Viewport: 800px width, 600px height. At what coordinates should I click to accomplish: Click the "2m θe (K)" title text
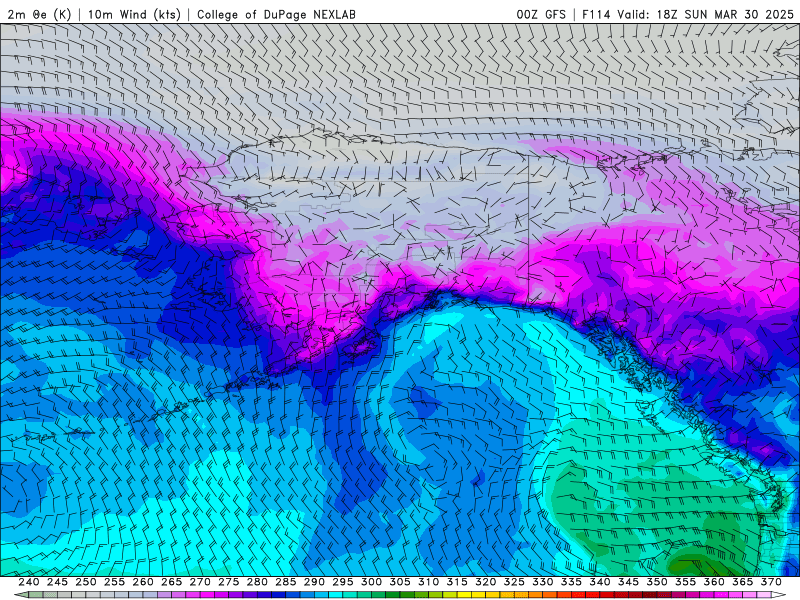pyautogui.click(x=39, y=14)
